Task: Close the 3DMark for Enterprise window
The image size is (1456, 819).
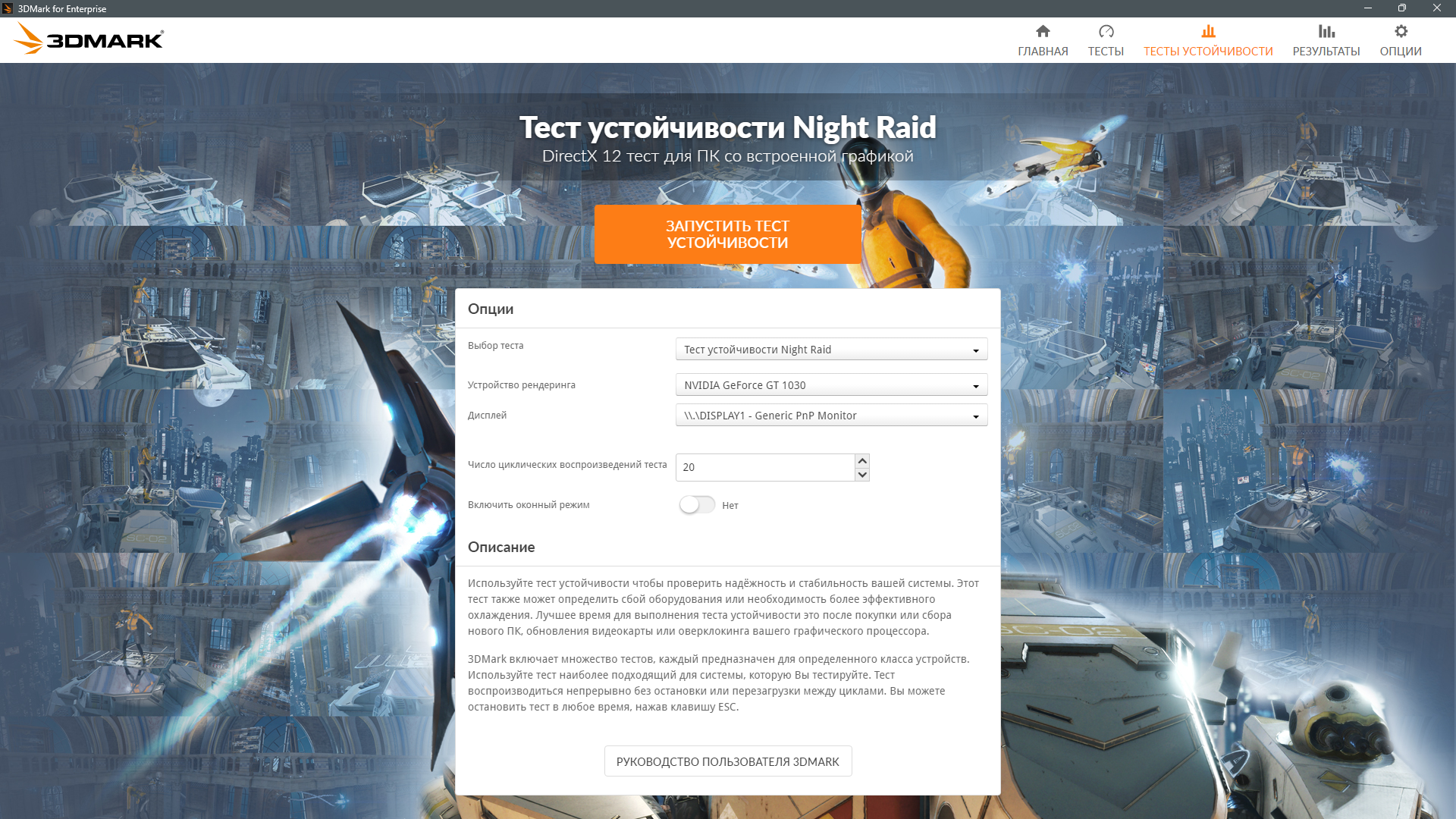Action: tap(1437, 8)
